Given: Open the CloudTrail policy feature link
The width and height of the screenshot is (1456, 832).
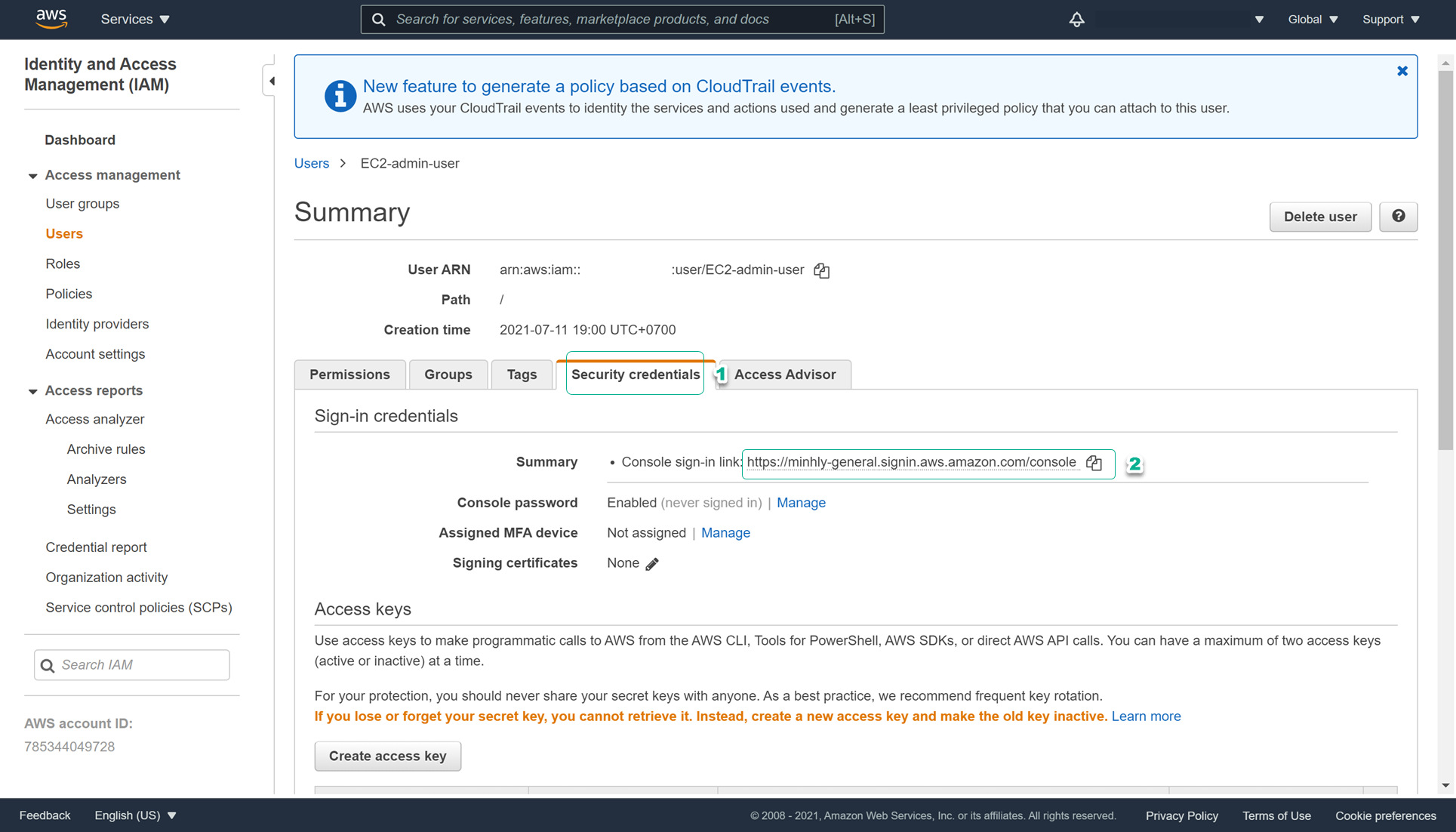Looking at the screenshot, I should pyautogui.click(x=599, y=86).
